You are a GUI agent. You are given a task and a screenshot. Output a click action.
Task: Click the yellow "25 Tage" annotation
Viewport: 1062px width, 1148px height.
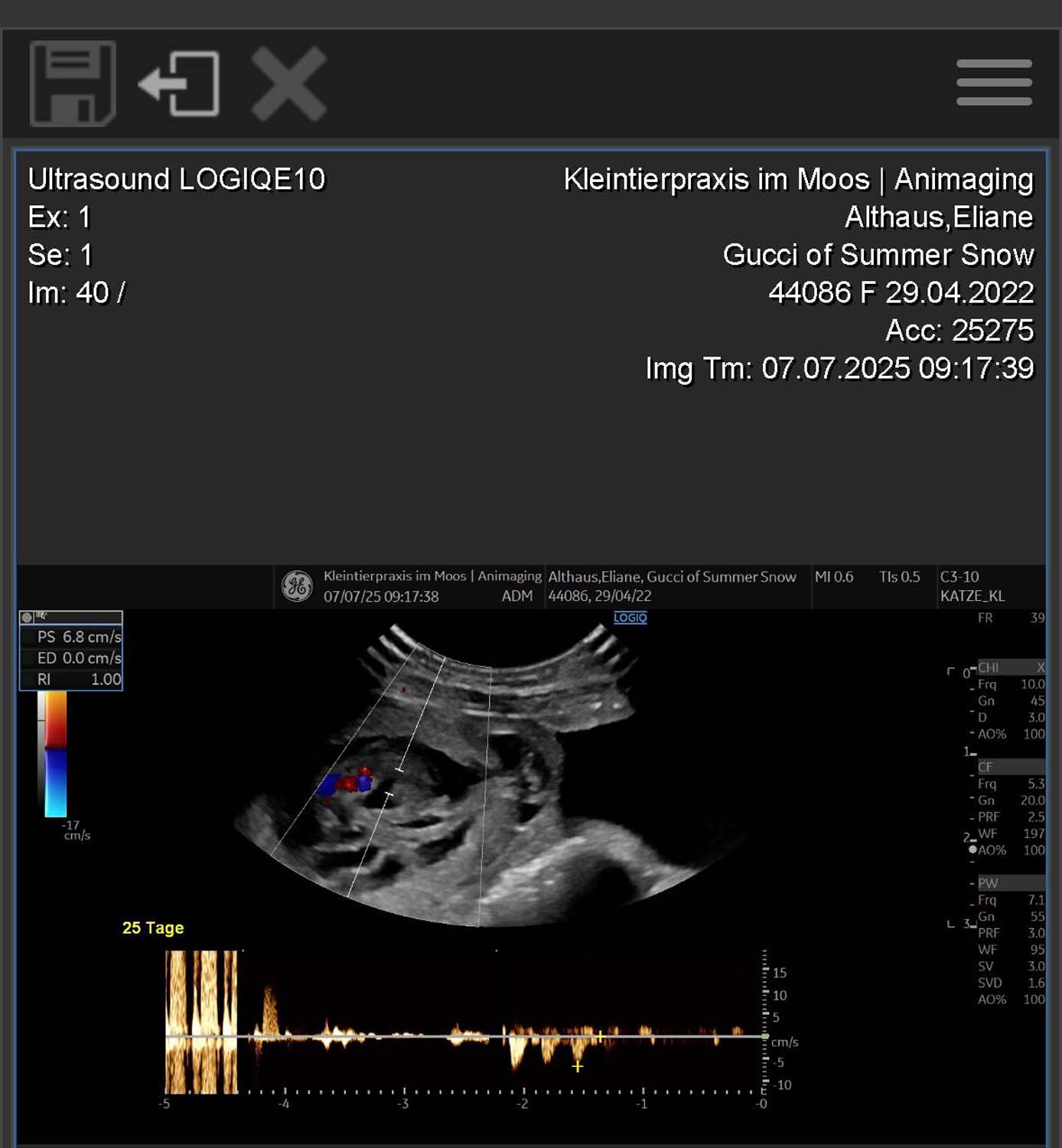tap(153, 928)
